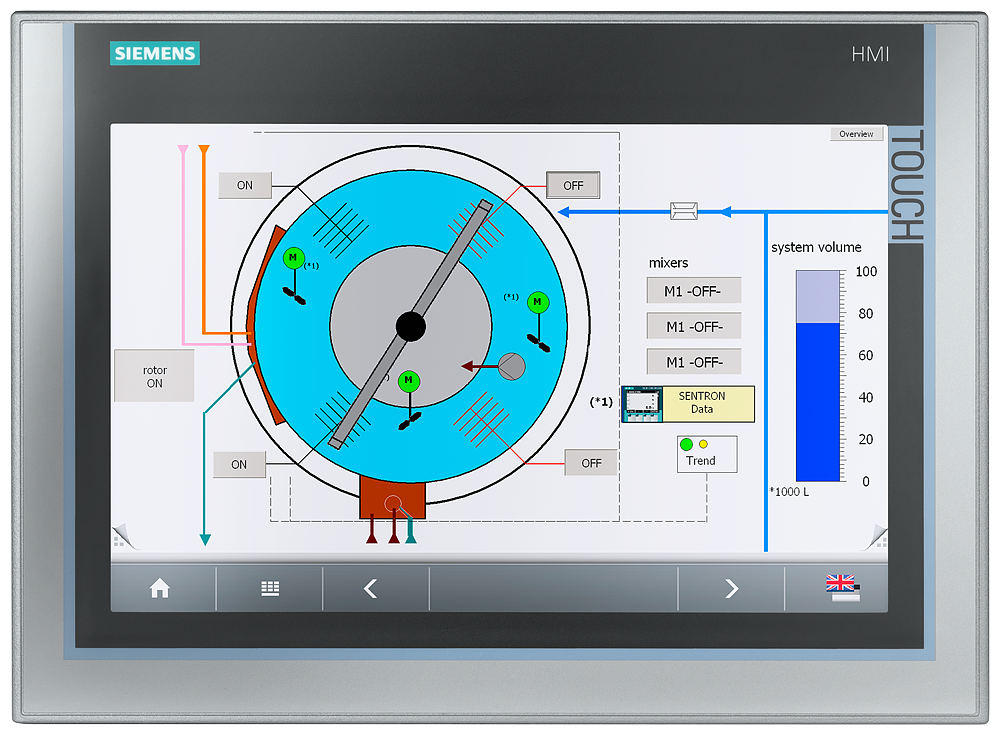Toggle the rotor ON switch

[154, 375]
